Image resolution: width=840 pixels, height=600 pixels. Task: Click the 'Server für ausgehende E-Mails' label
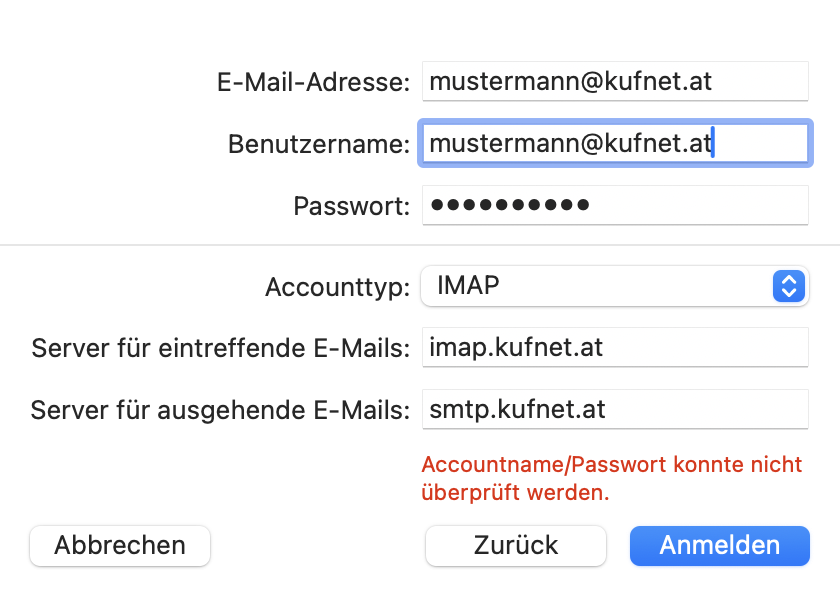click(221, 410)
